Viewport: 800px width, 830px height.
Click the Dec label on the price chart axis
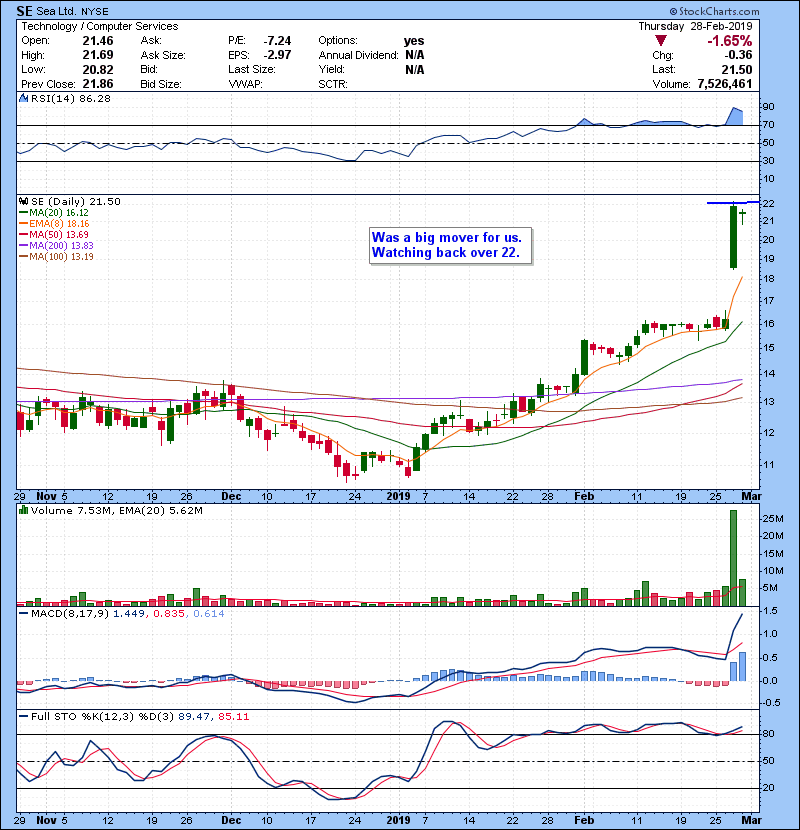[x=231, y=496]
